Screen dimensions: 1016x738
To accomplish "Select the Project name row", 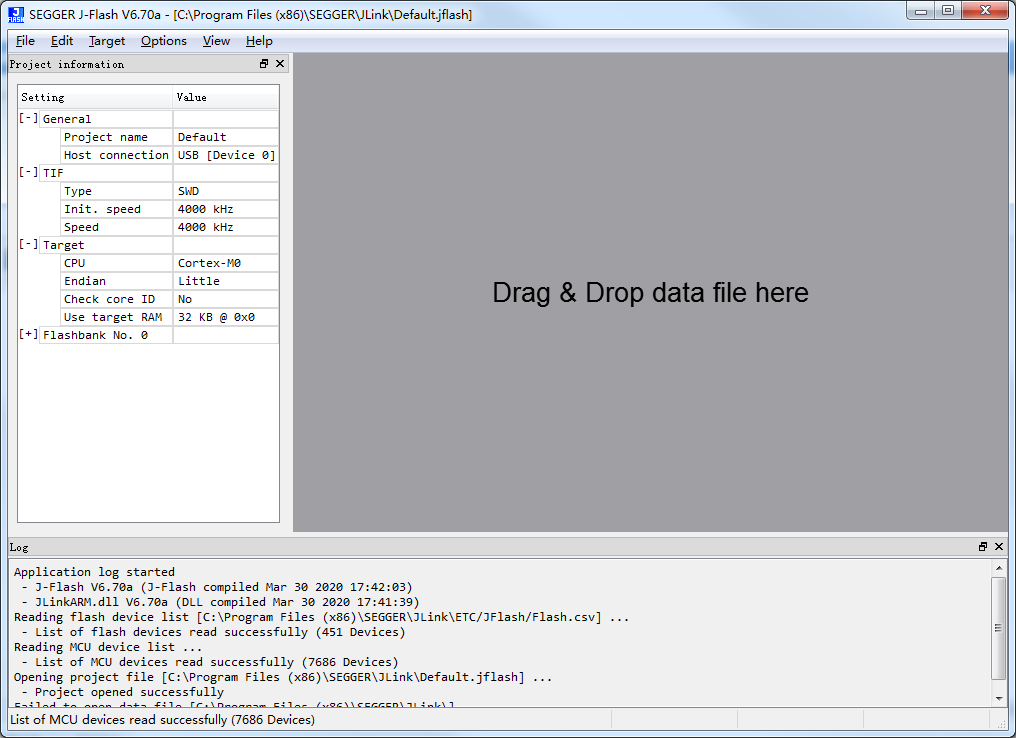I will 170,137.
